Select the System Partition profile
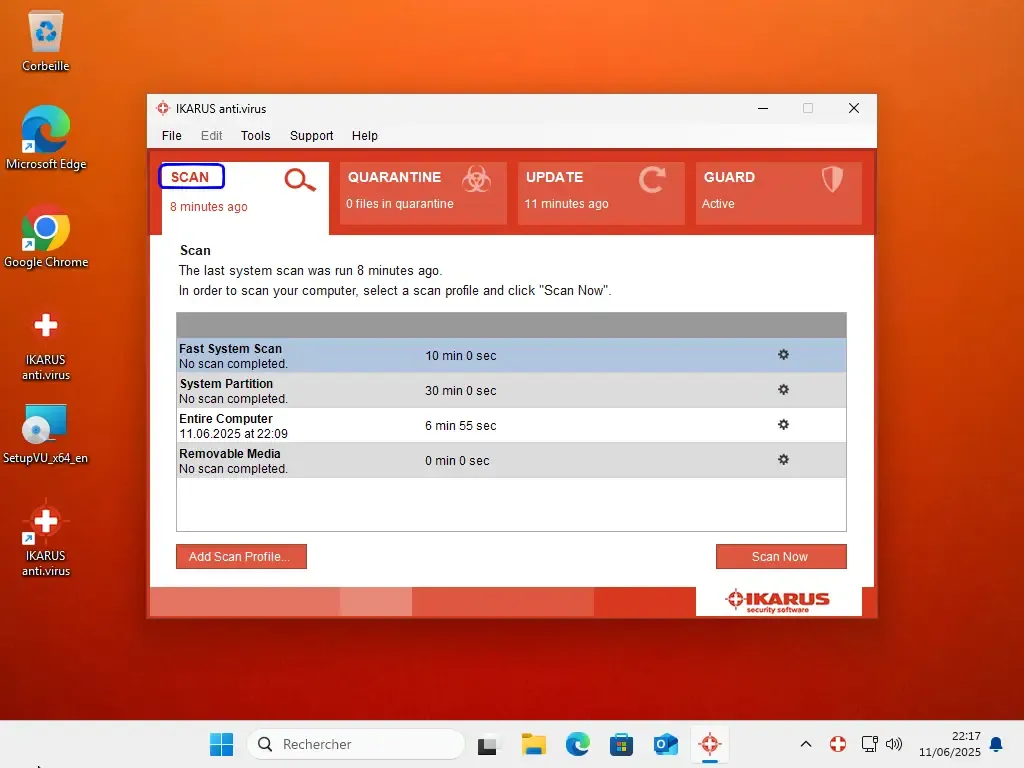This screenshot has width=1024, height=768. pos(511,391)
